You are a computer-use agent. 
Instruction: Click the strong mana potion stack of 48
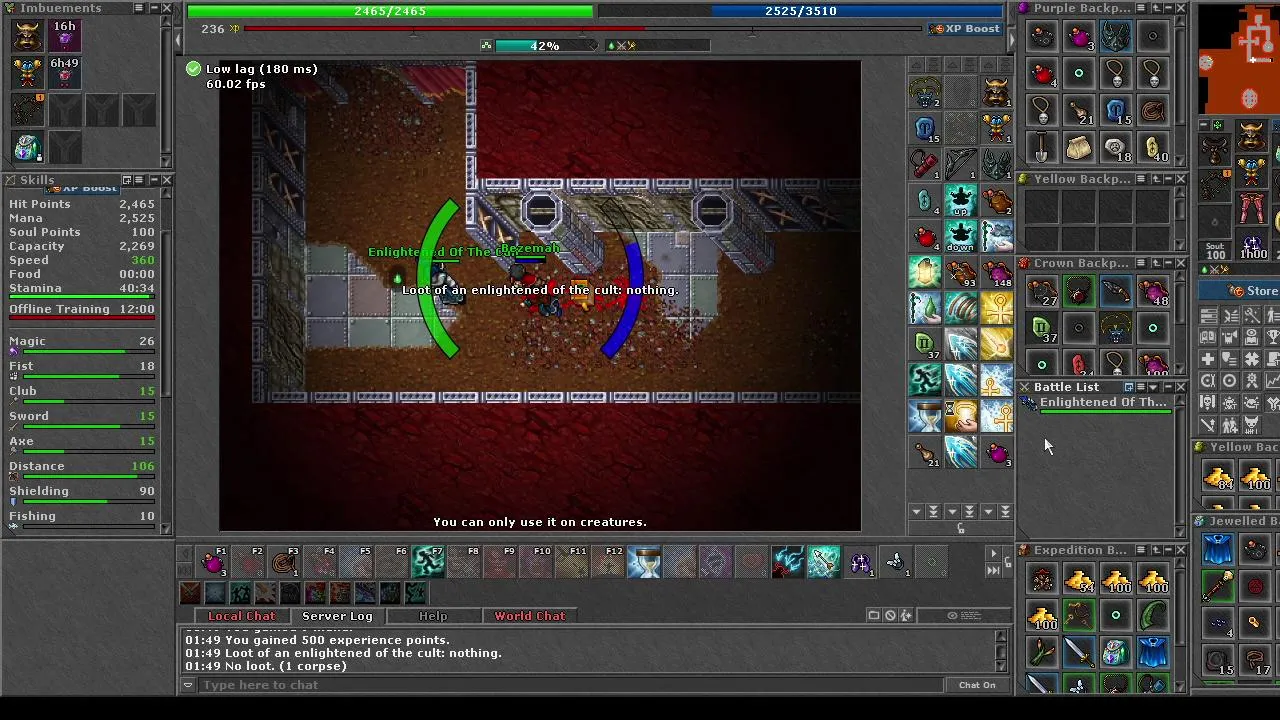point(1152,291)
